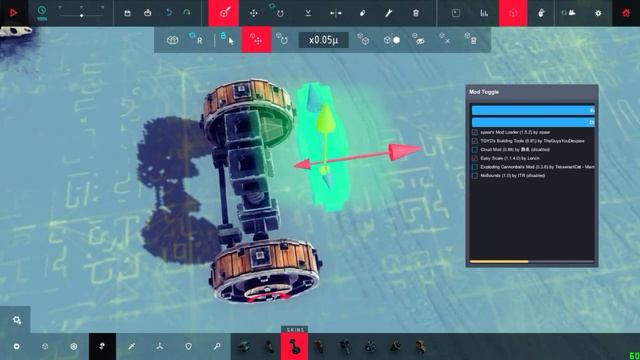Enable the NoSounds mod checkbox
The width and height of the screenshot is (640, 360).
click(475, 176)
